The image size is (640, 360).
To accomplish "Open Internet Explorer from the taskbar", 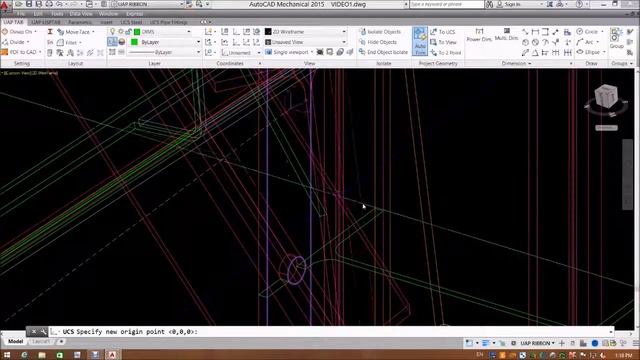I will coord(24,355).
